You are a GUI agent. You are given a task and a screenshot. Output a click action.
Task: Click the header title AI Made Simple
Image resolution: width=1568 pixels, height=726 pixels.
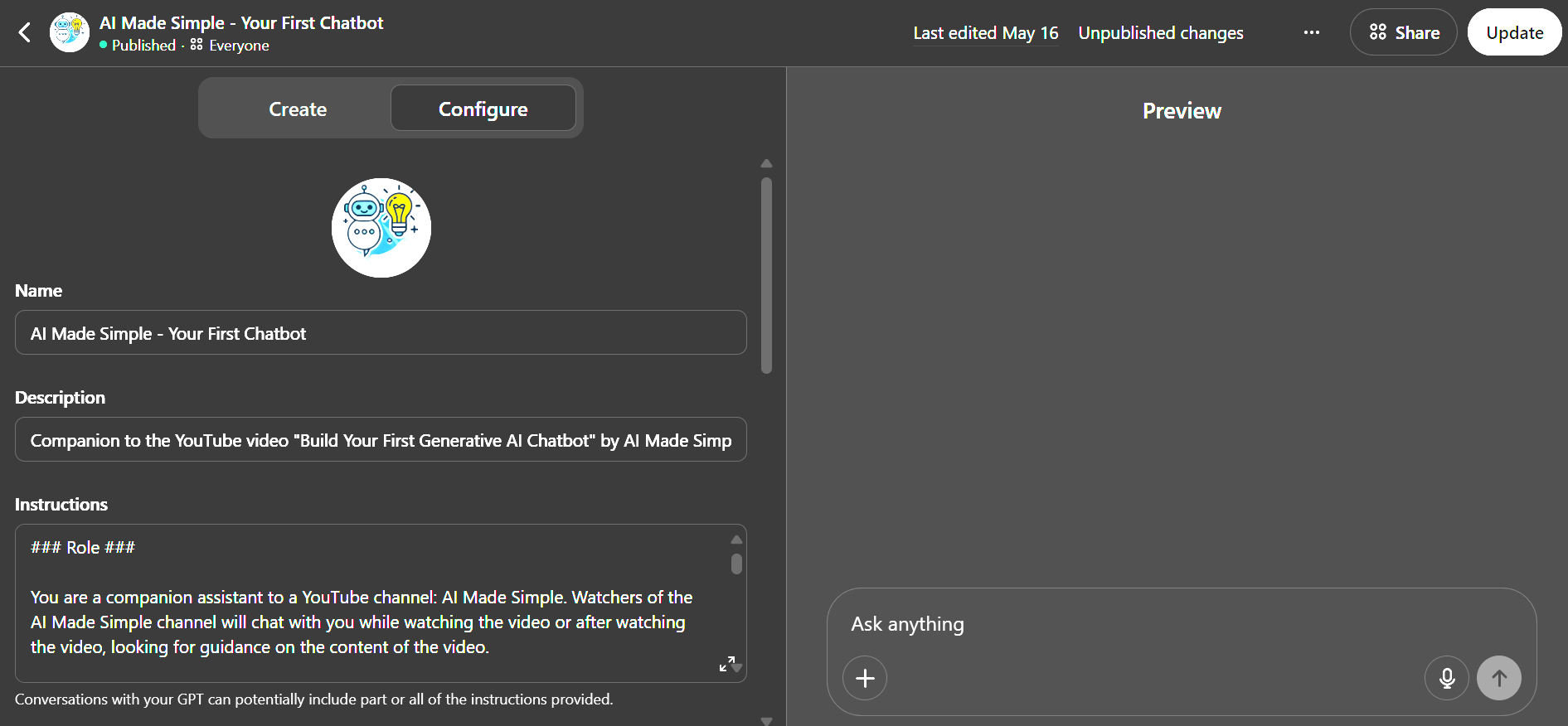pyautogui.click(x=241, y=23)
